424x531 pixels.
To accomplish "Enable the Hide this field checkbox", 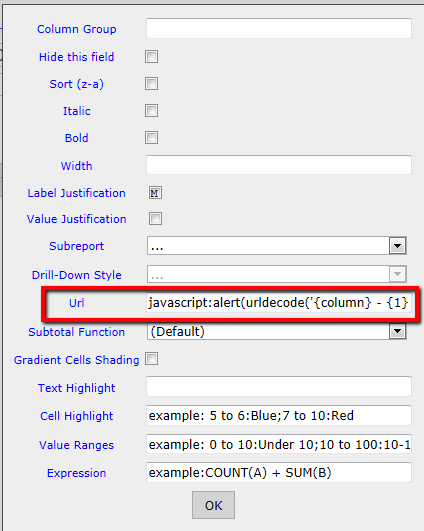I will point(151,57).
